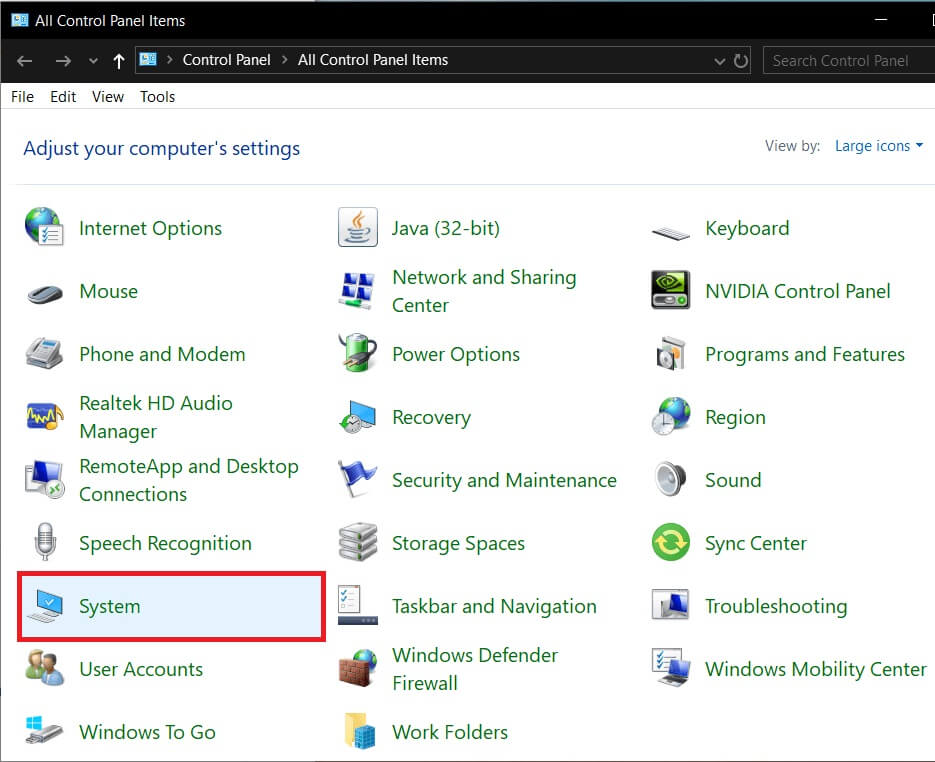Launch the NVIDIA Control Panel icon
This screenshot has height=762, width=935.
point(670,290)
